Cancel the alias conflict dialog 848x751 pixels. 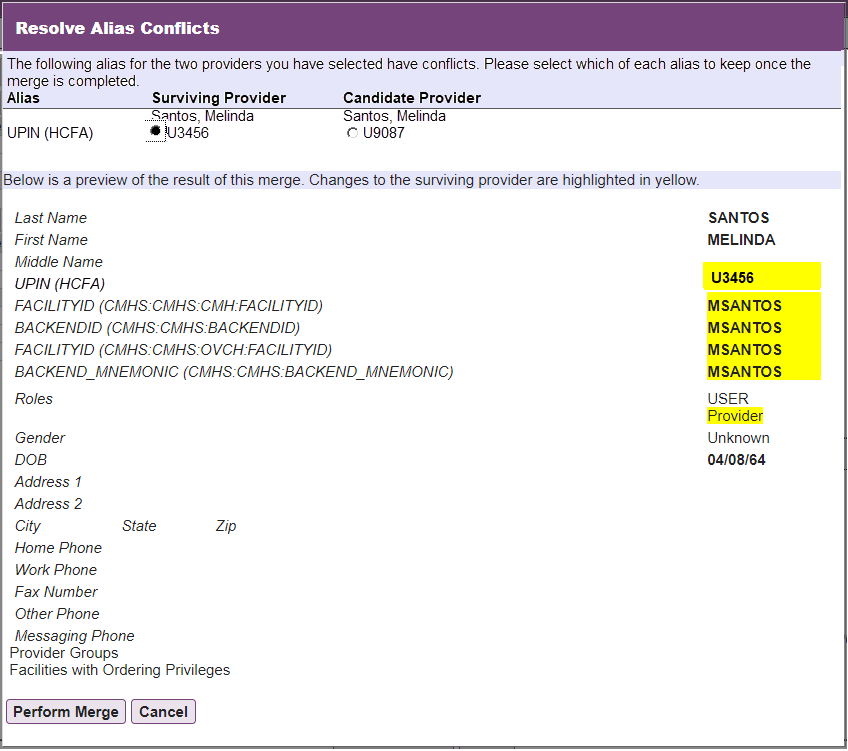coord(163,712)
